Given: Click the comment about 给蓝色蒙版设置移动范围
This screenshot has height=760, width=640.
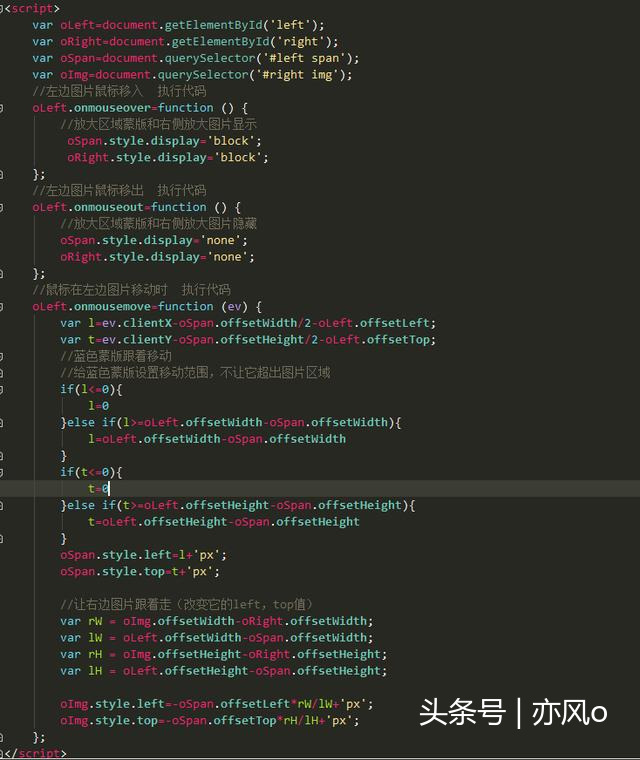Looking at the screenshot, I should tap(195, 373).
